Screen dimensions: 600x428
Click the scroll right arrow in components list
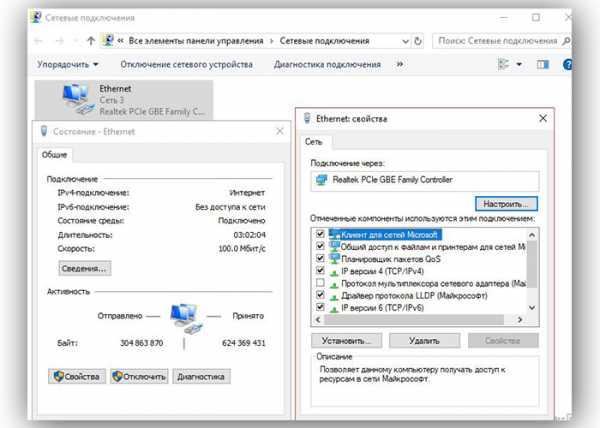pyautogui.click(x=520, y=319)
